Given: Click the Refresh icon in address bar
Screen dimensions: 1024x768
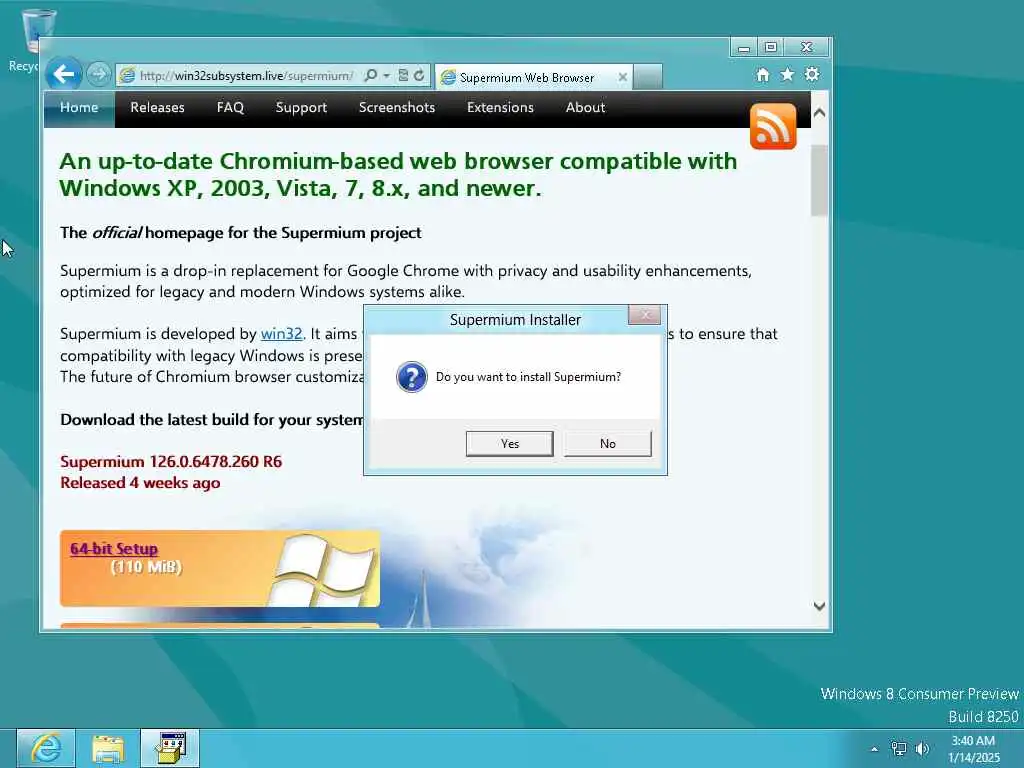Looking at the screenshot, I should point(419,76).
